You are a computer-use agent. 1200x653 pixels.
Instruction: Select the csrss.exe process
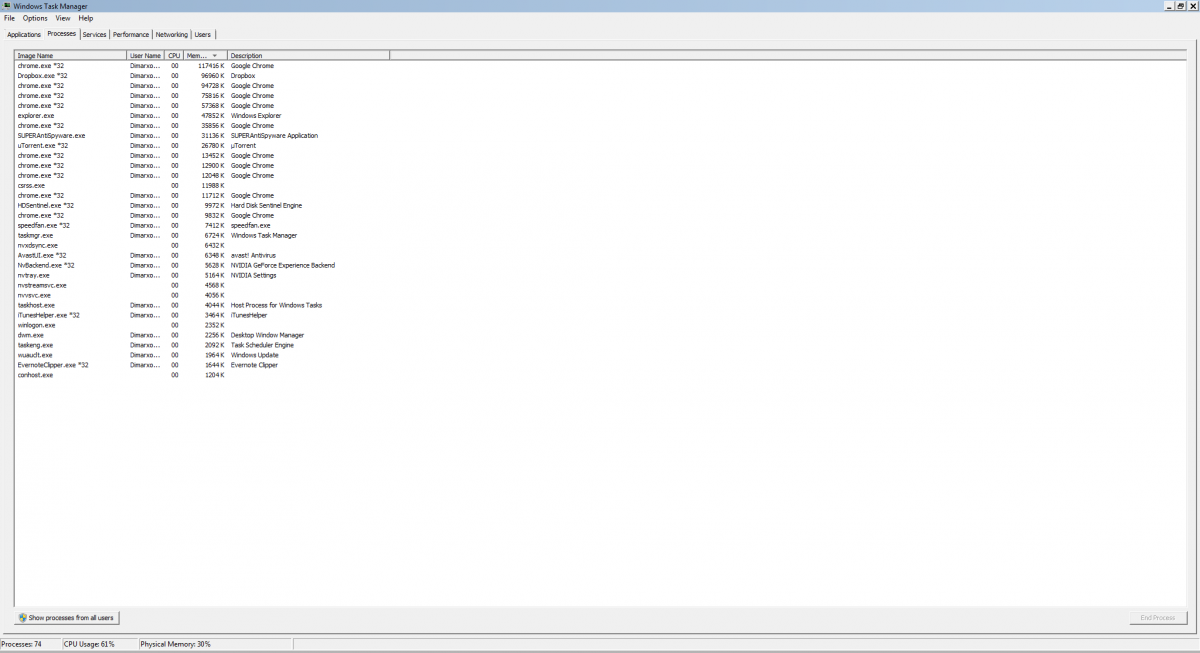coord(202,186)
